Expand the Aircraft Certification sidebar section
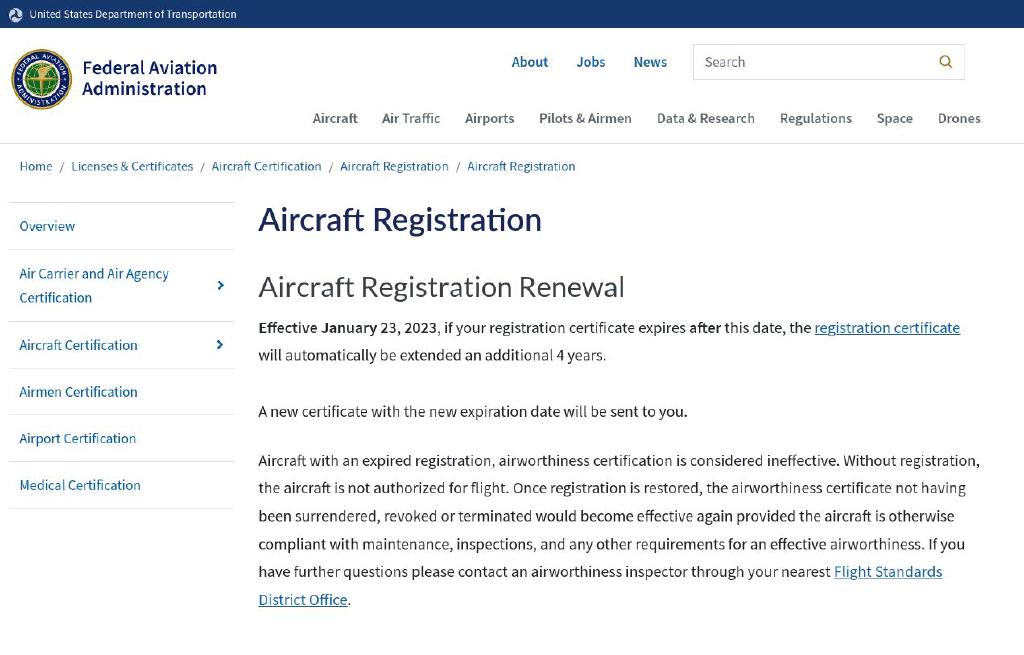This screenshot has width=1024, height=655. click(220, 345)
